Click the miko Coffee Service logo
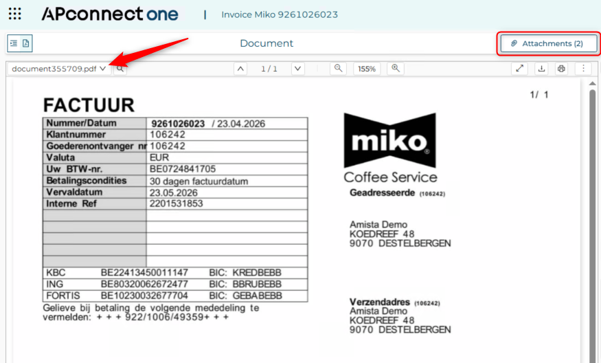This screenshot has height=363, width=601. 390,148
